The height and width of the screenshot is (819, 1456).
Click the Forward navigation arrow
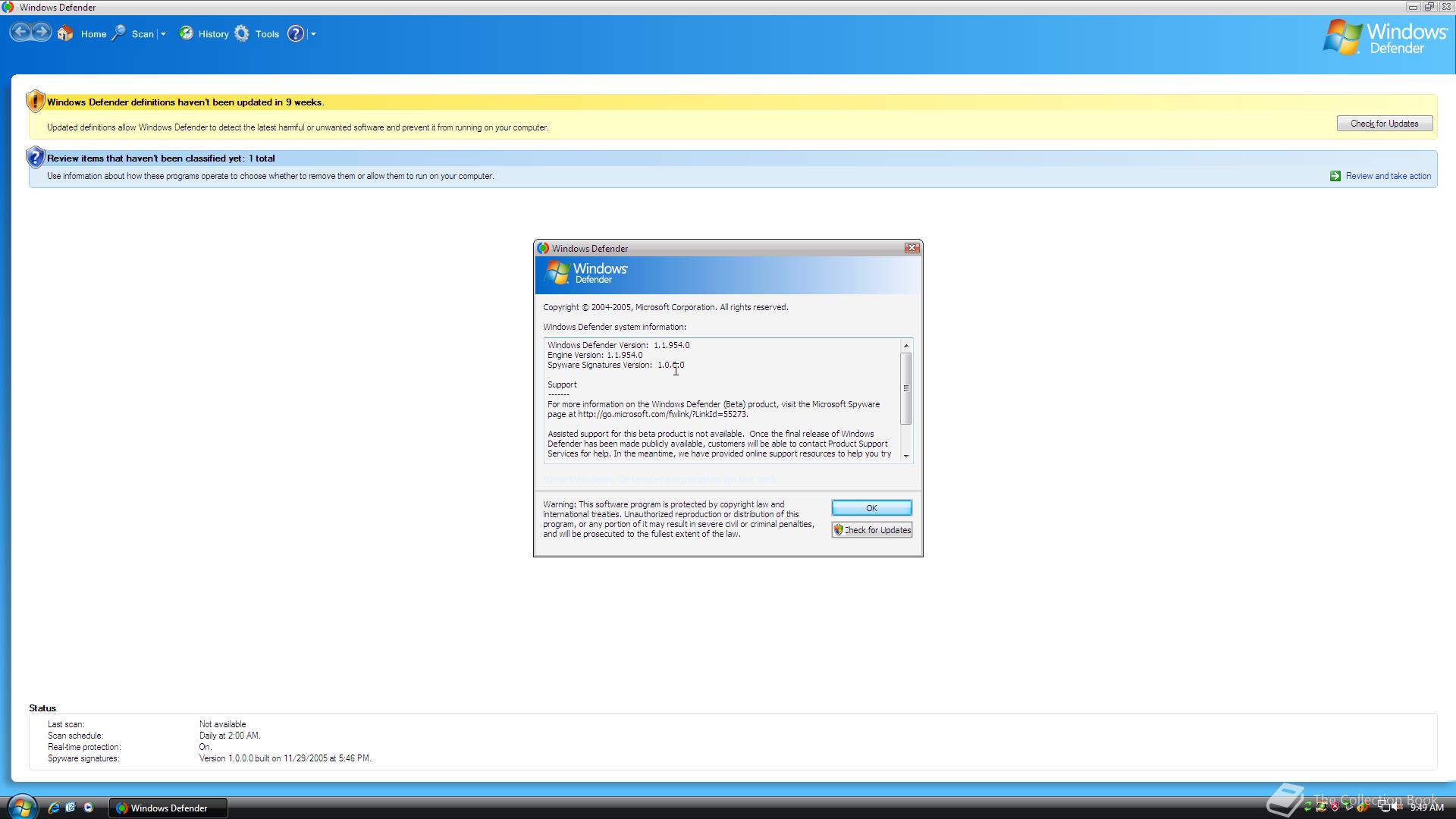[42, 33]
